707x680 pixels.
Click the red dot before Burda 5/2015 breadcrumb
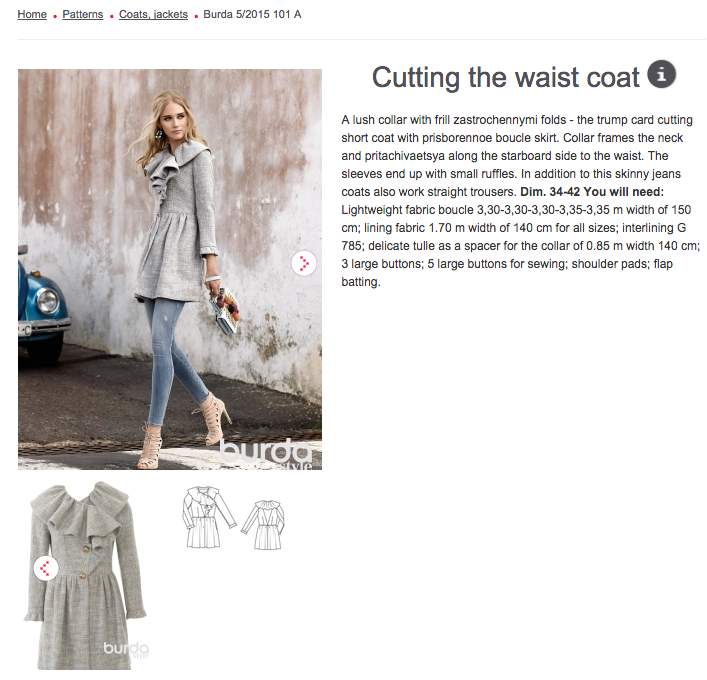coord(196,17)
